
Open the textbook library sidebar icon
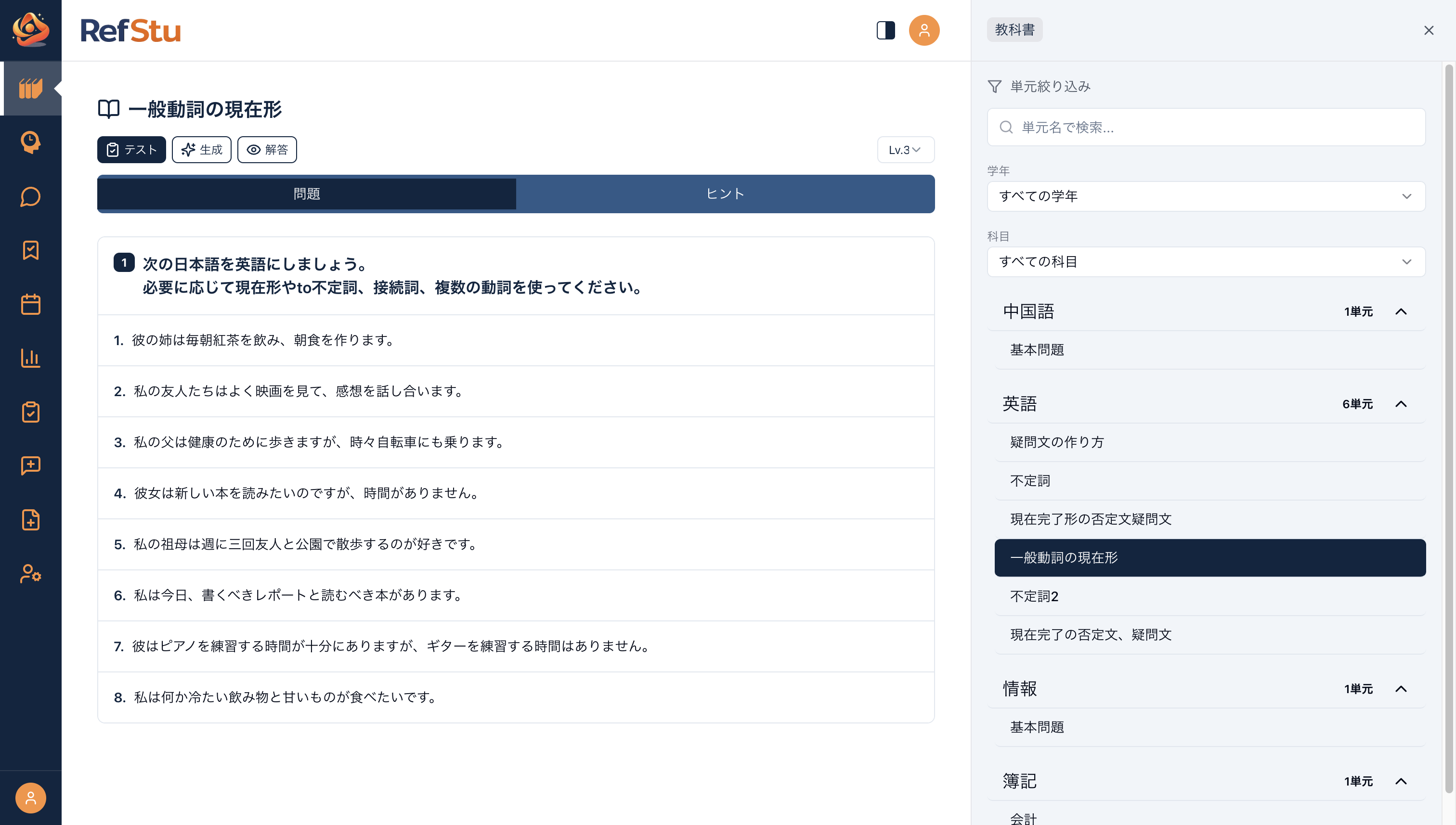pyautogui.click(x=31, y=89)
